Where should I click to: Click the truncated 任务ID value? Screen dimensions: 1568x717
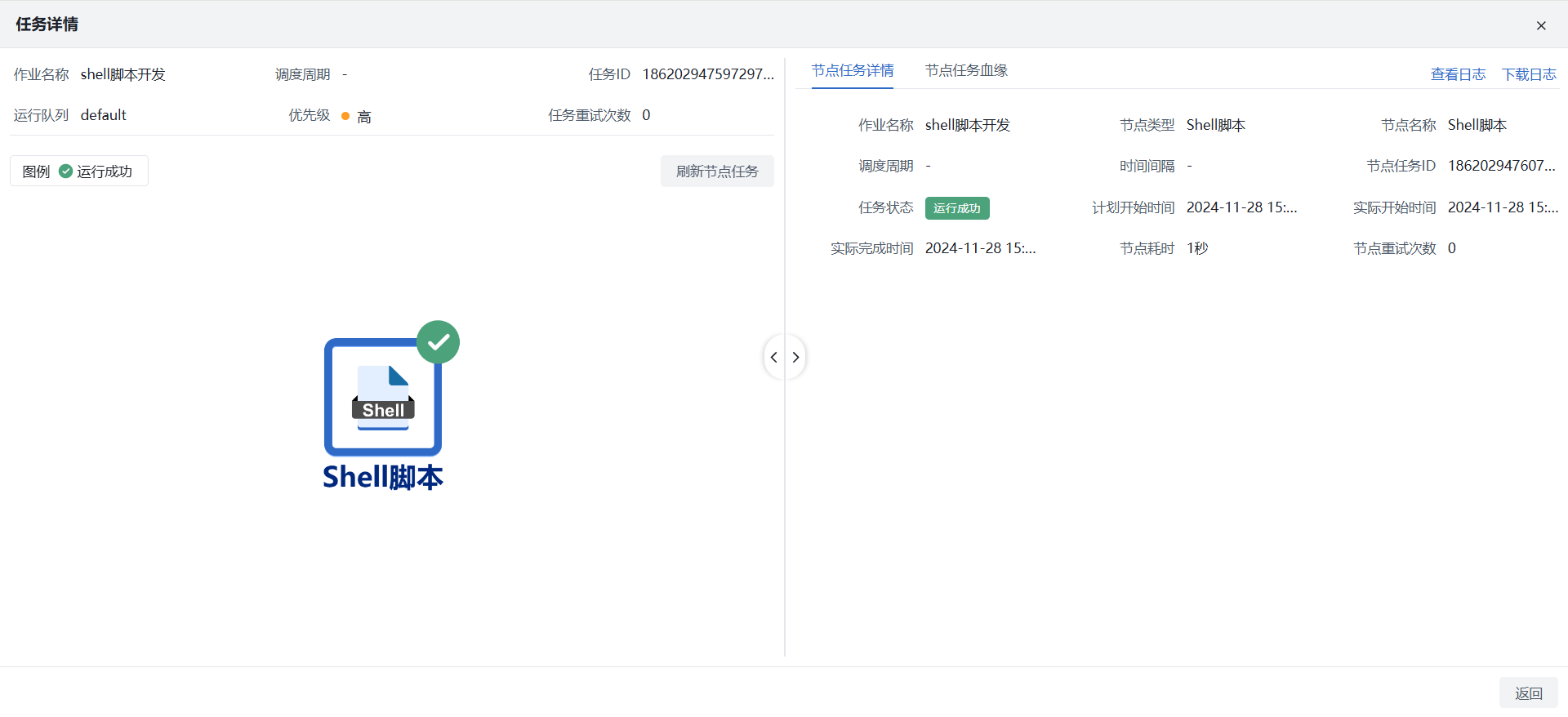[x=708, y=74]
